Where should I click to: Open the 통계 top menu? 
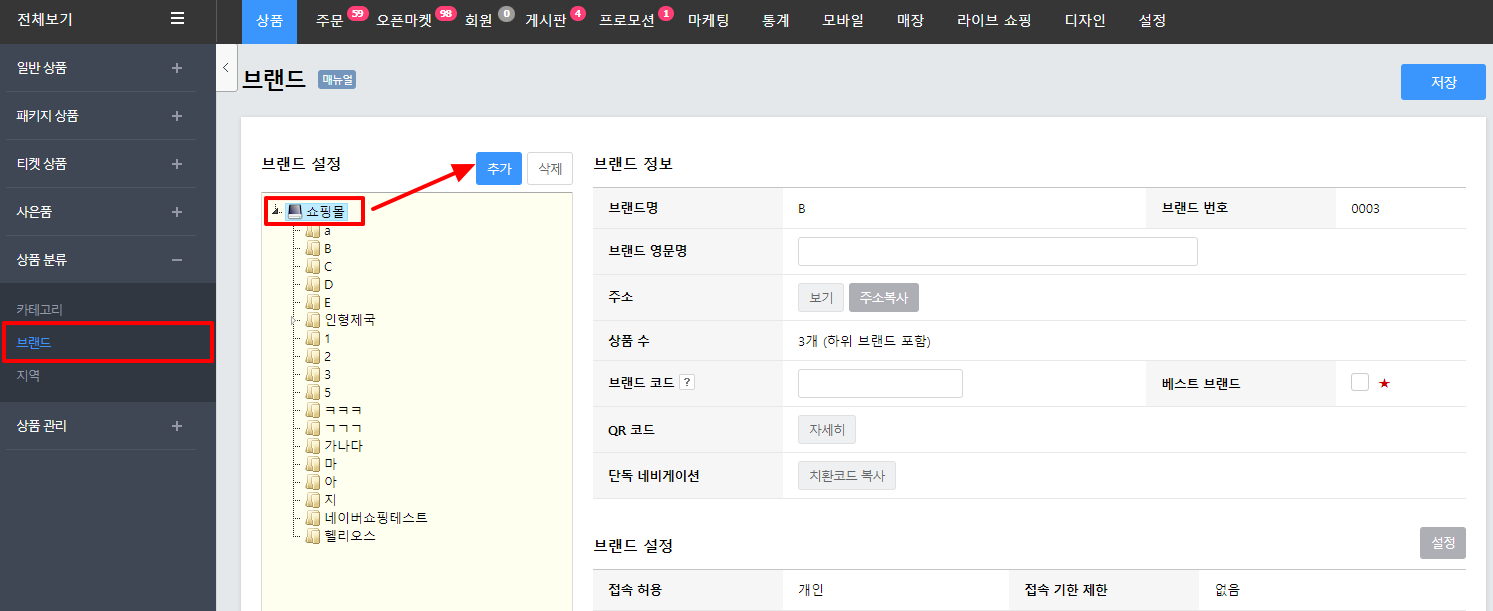pyautogui.click(x=775, y=21)
